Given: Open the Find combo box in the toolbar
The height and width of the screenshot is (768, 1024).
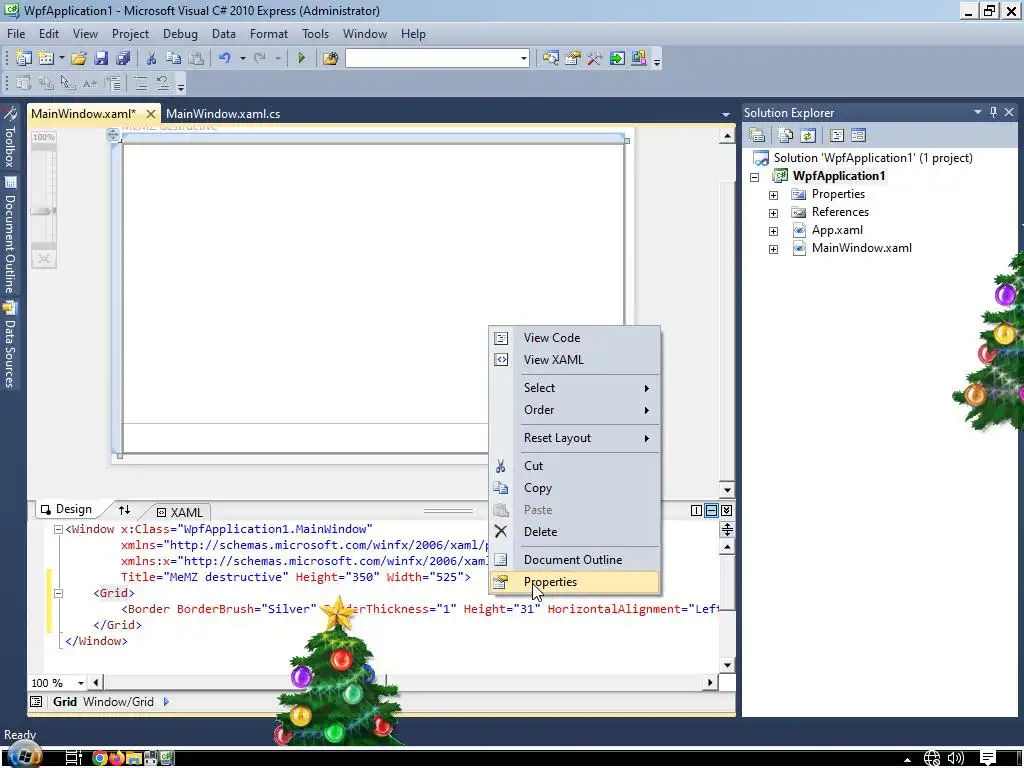Looking at the screenshot, I should pyautogui.click(x=523, y=59).
